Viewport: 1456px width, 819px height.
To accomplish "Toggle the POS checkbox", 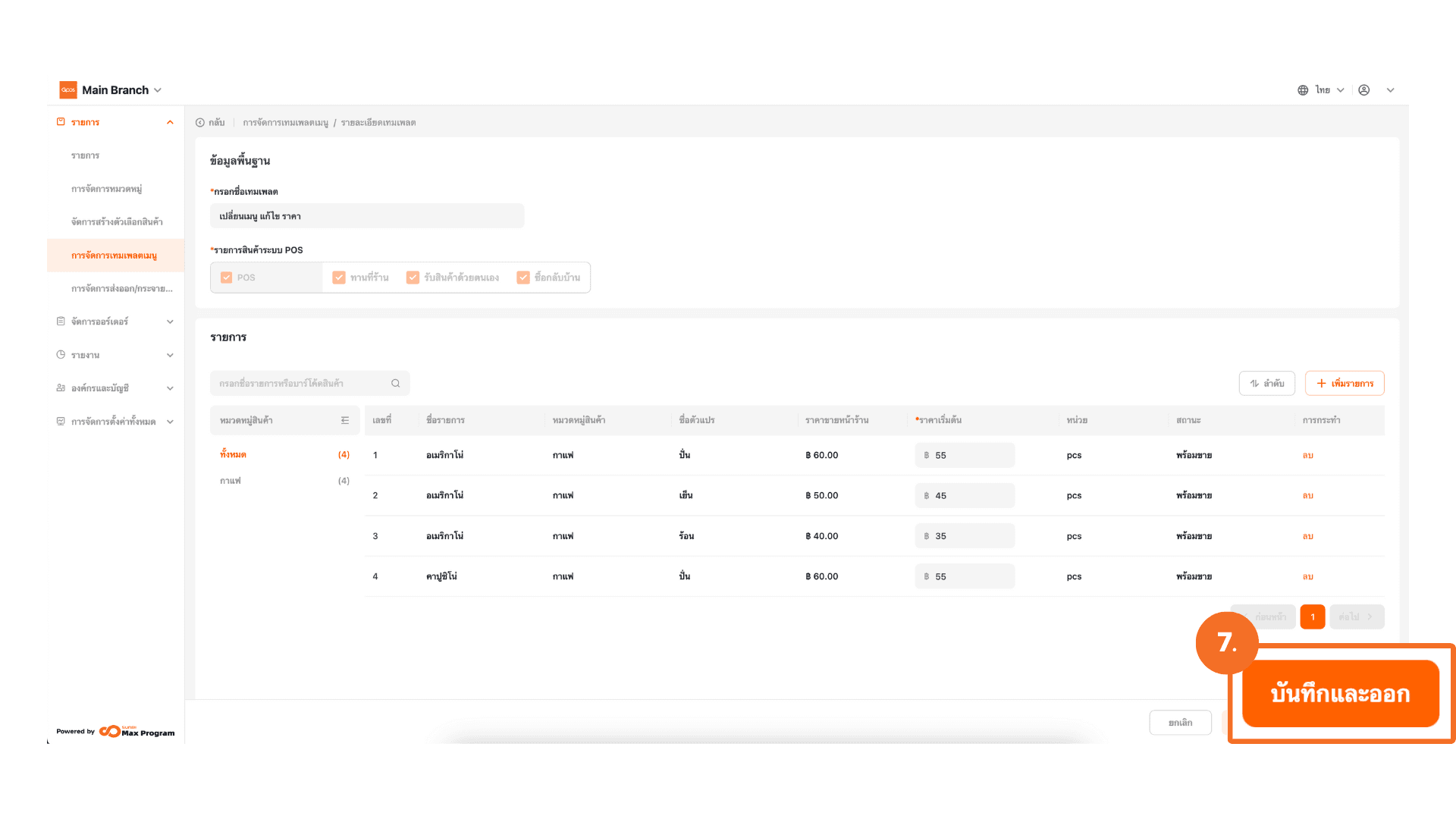I will pyautogui.click(x=226, y=278).
